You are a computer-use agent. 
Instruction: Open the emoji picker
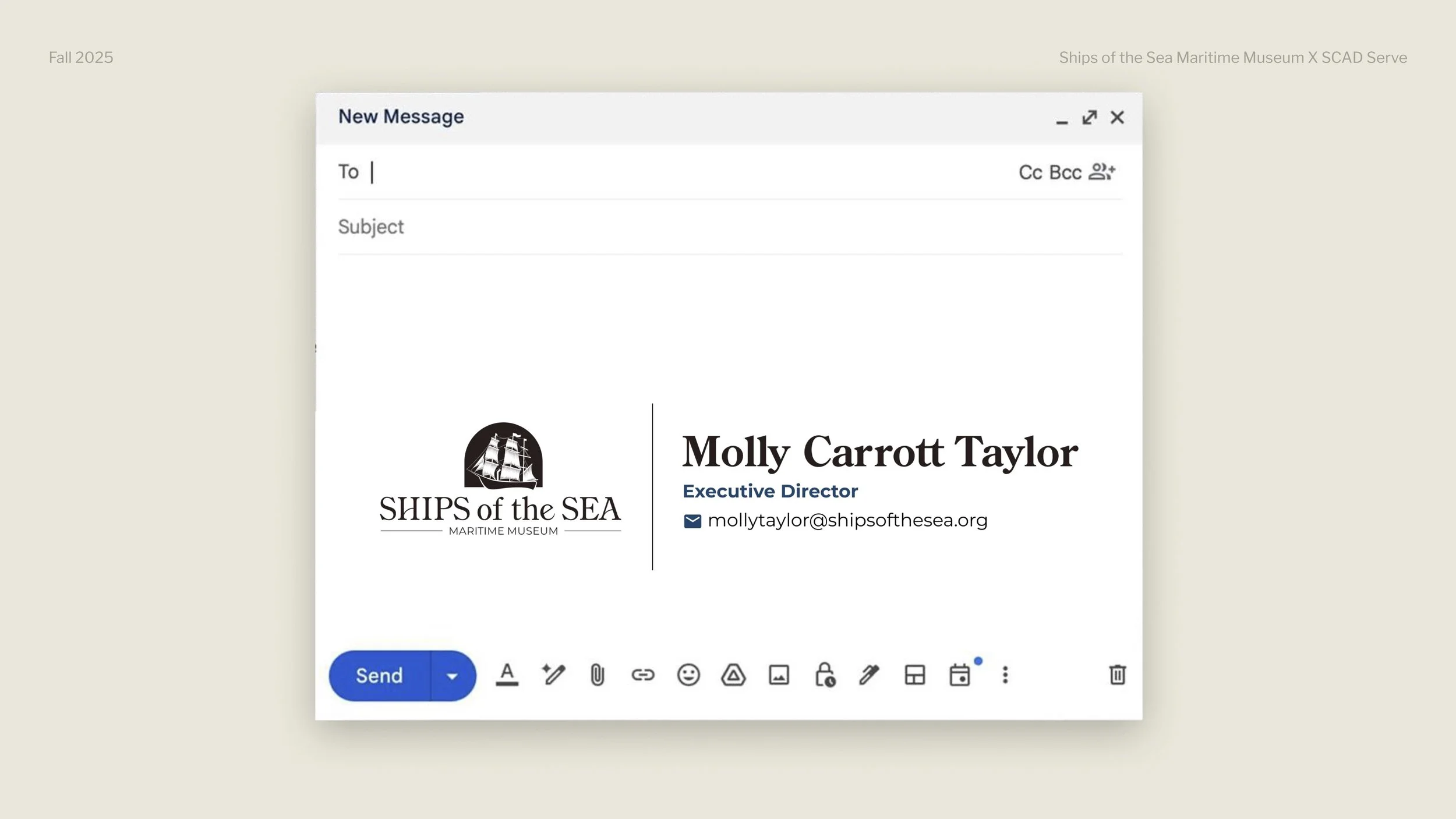tap(688, 675)
